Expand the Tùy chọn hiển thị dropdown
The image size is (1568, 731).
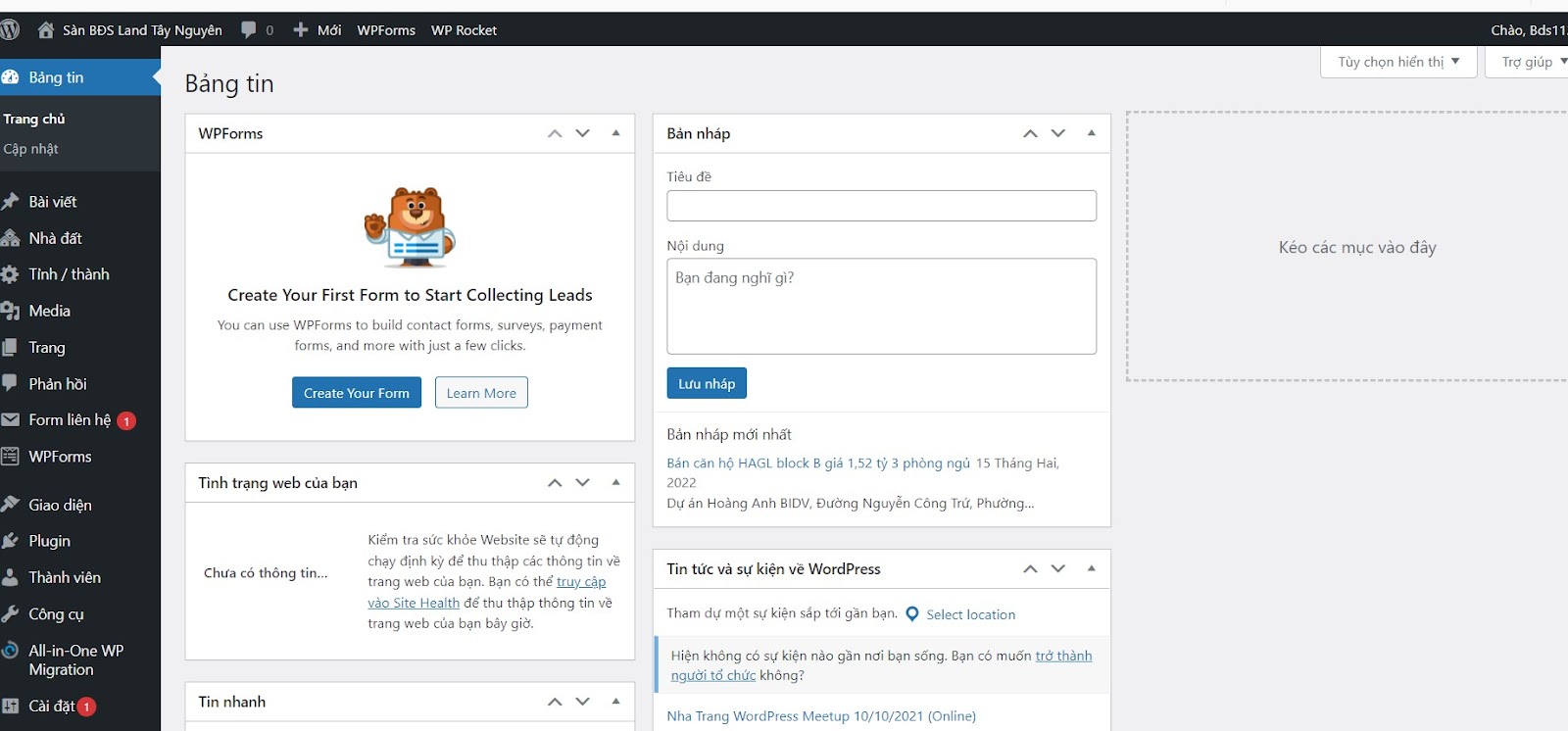[x=1398, y=62]
